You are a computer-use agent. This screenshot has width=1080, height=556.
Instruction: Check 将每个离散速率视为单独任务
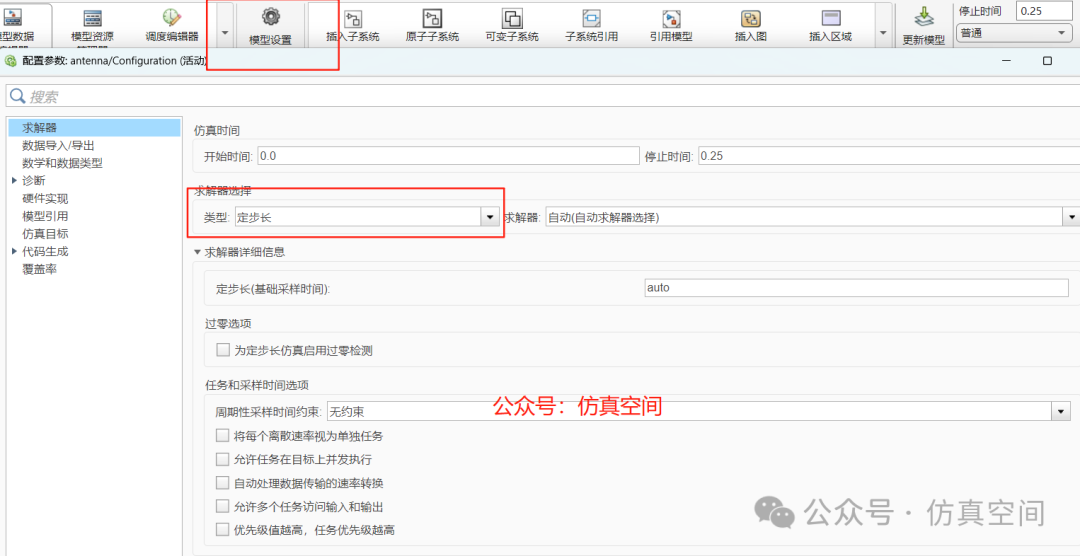(x=223, y=436)
